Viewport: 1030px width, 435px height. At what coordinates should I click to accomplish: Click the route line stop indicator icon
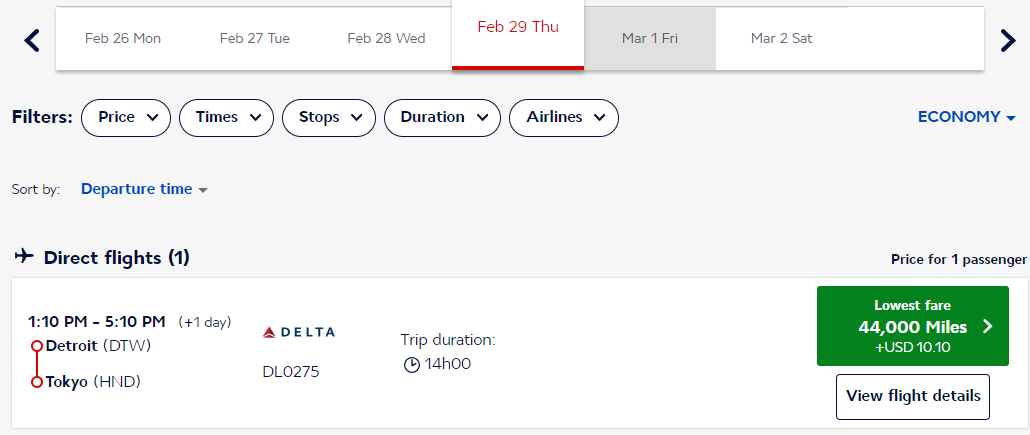click(x=37, y=364)
